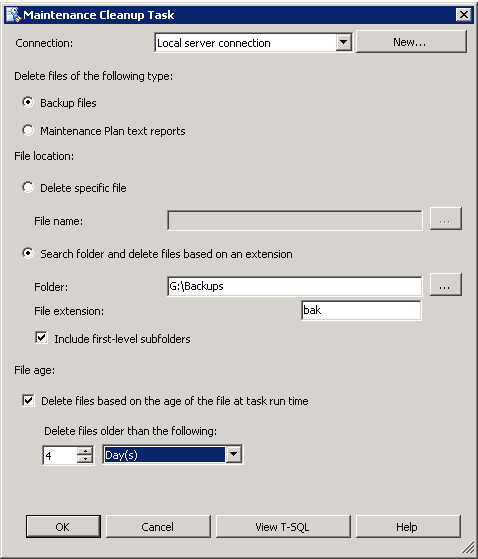Screen dimensions: 478x559
Task: Select Search folder and delete files option
Action: pyautogui.click(x=28, y=253)
